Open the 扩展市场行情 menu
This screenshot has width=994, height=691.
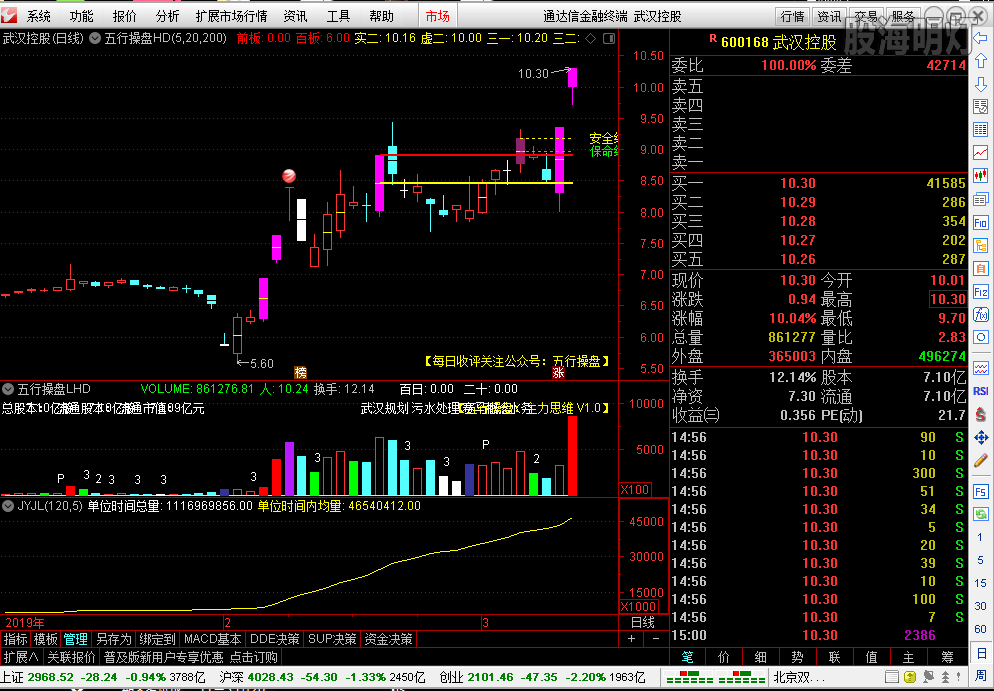tap(231, 16)
